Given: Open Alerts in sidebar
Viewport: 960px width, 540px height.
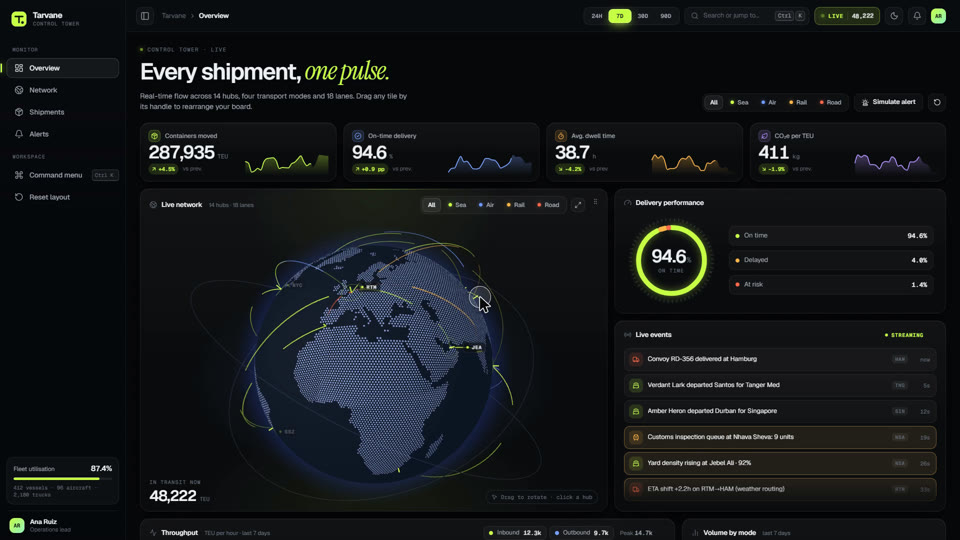Looking at the screenshot, I should [62, 134].
